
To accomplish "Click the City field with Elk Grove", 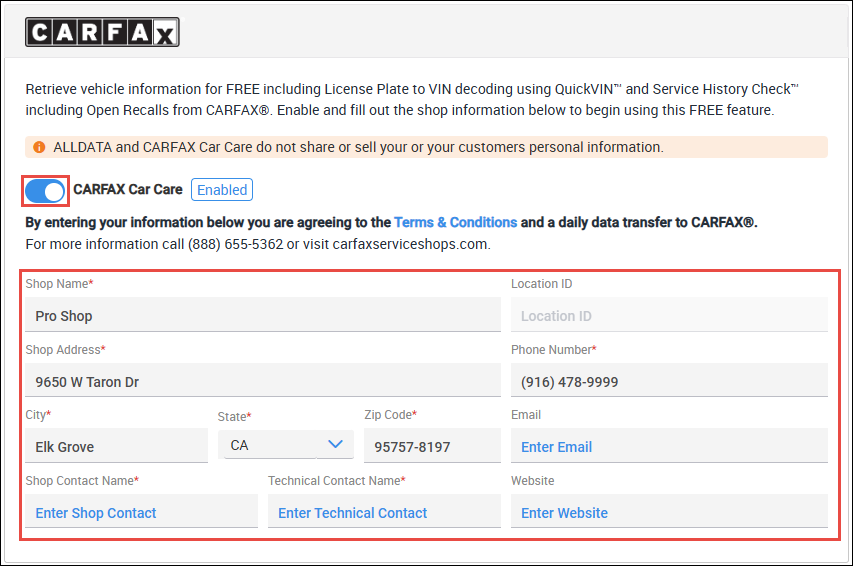I will (x=114, y=447).
